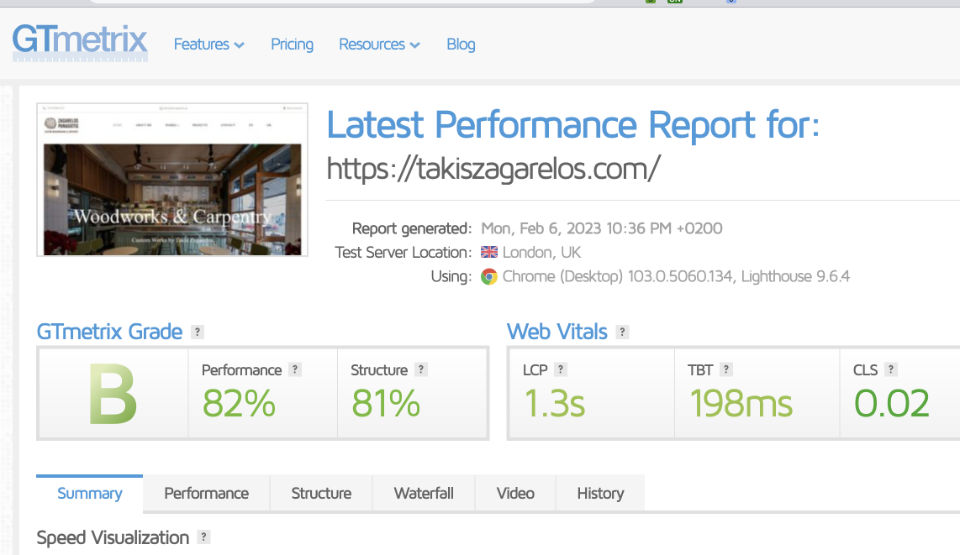Expand the Resources dropdown menu

click(379, 44)
